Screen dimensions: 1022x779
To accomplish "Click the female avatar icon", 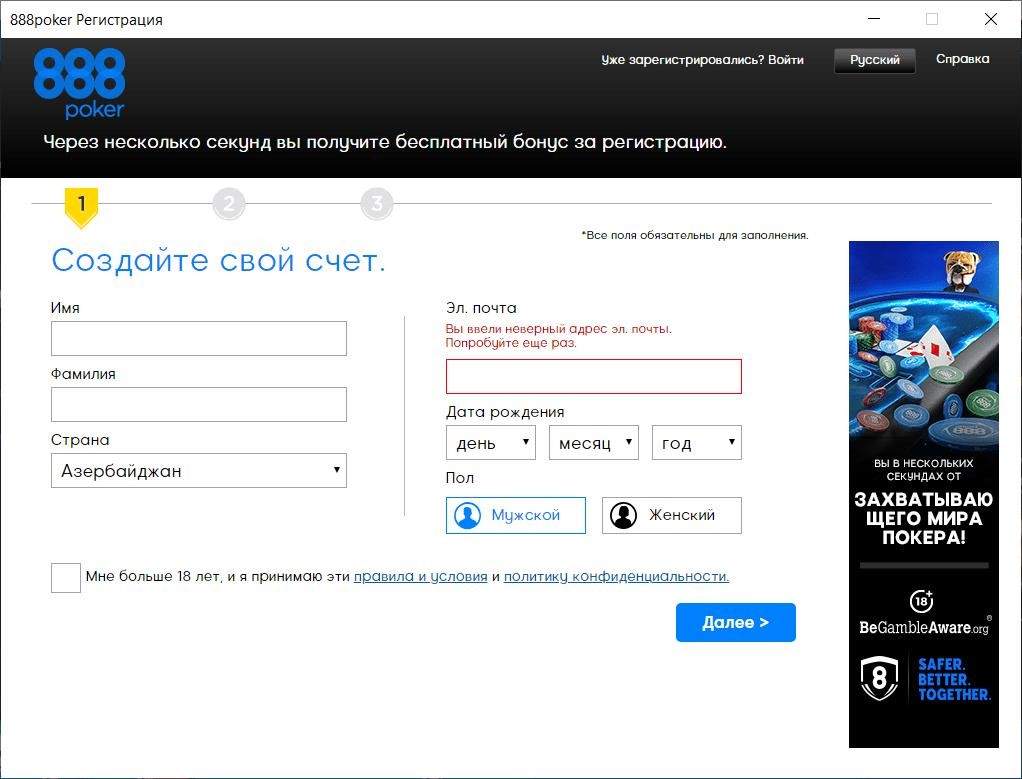I will click(623, 515).
